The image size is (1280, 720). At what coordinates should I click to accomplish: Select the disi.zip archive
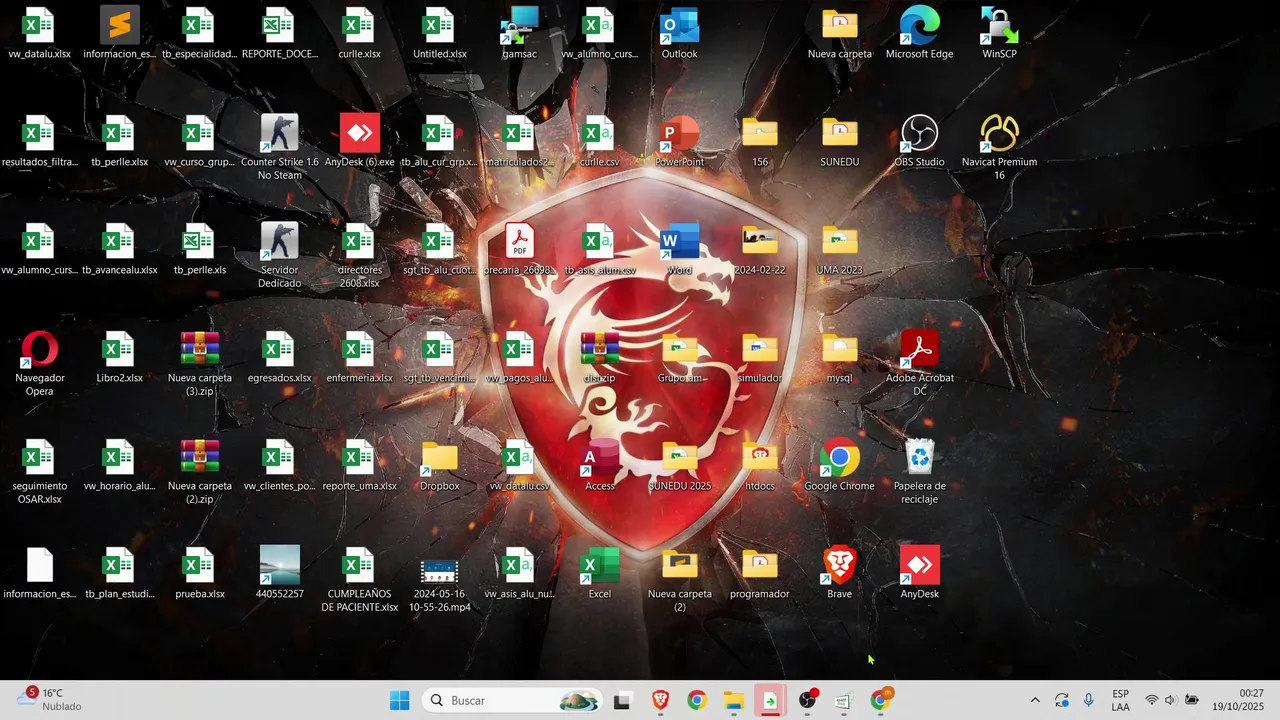coord(599,357)
